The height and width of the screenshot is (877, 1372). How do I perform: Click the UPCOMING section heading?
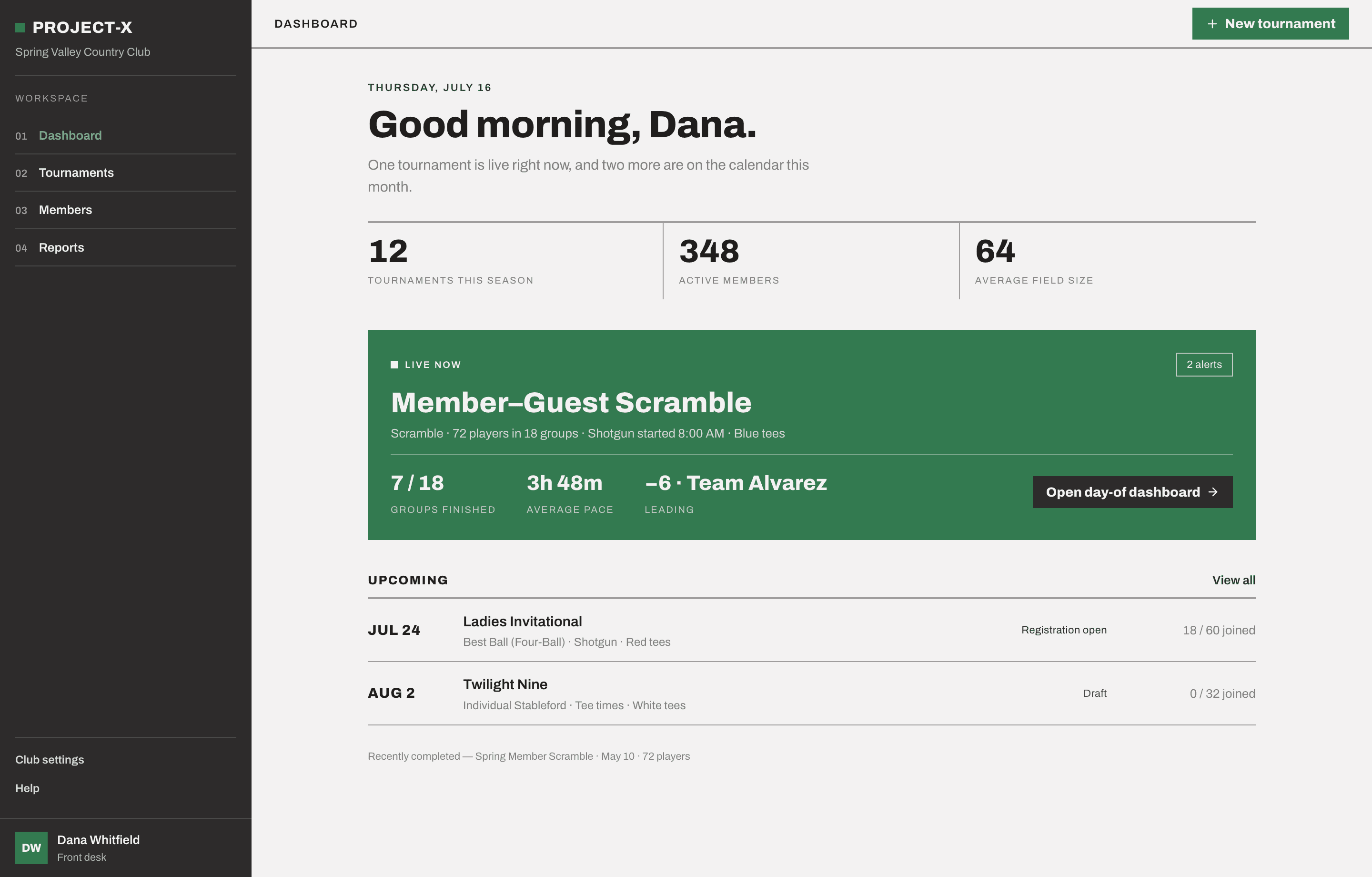pos(407,580)
